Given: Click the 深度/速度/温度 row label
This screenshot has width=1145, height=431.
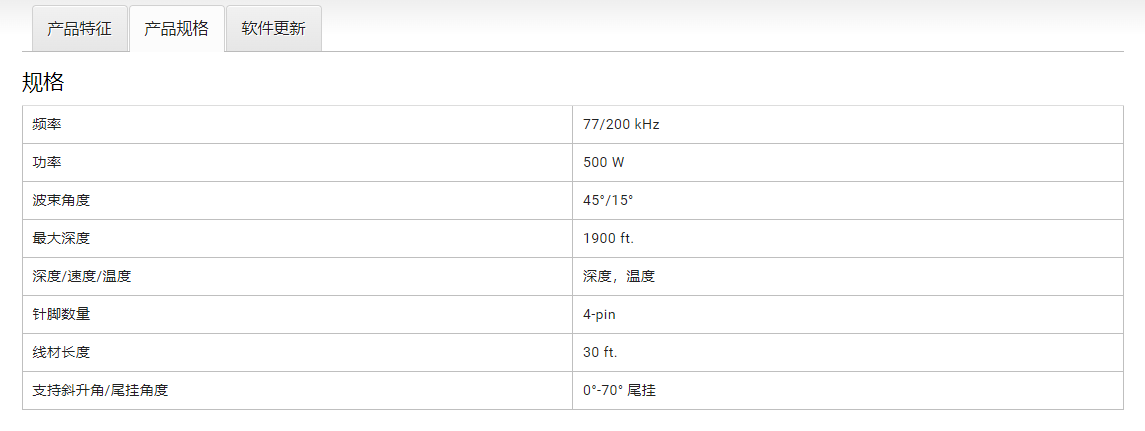Looking at the screenshot, I should click(x=81, y=277).
